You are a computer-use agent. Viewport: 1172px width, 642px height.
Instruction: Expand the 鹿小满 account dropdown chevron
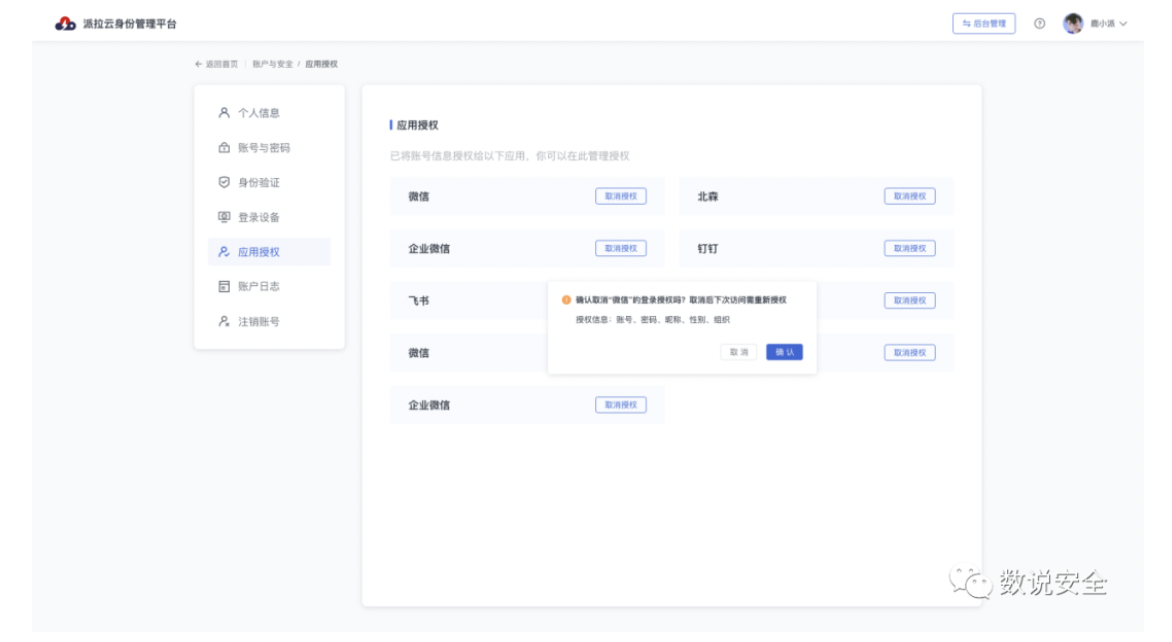[1123, 24]
